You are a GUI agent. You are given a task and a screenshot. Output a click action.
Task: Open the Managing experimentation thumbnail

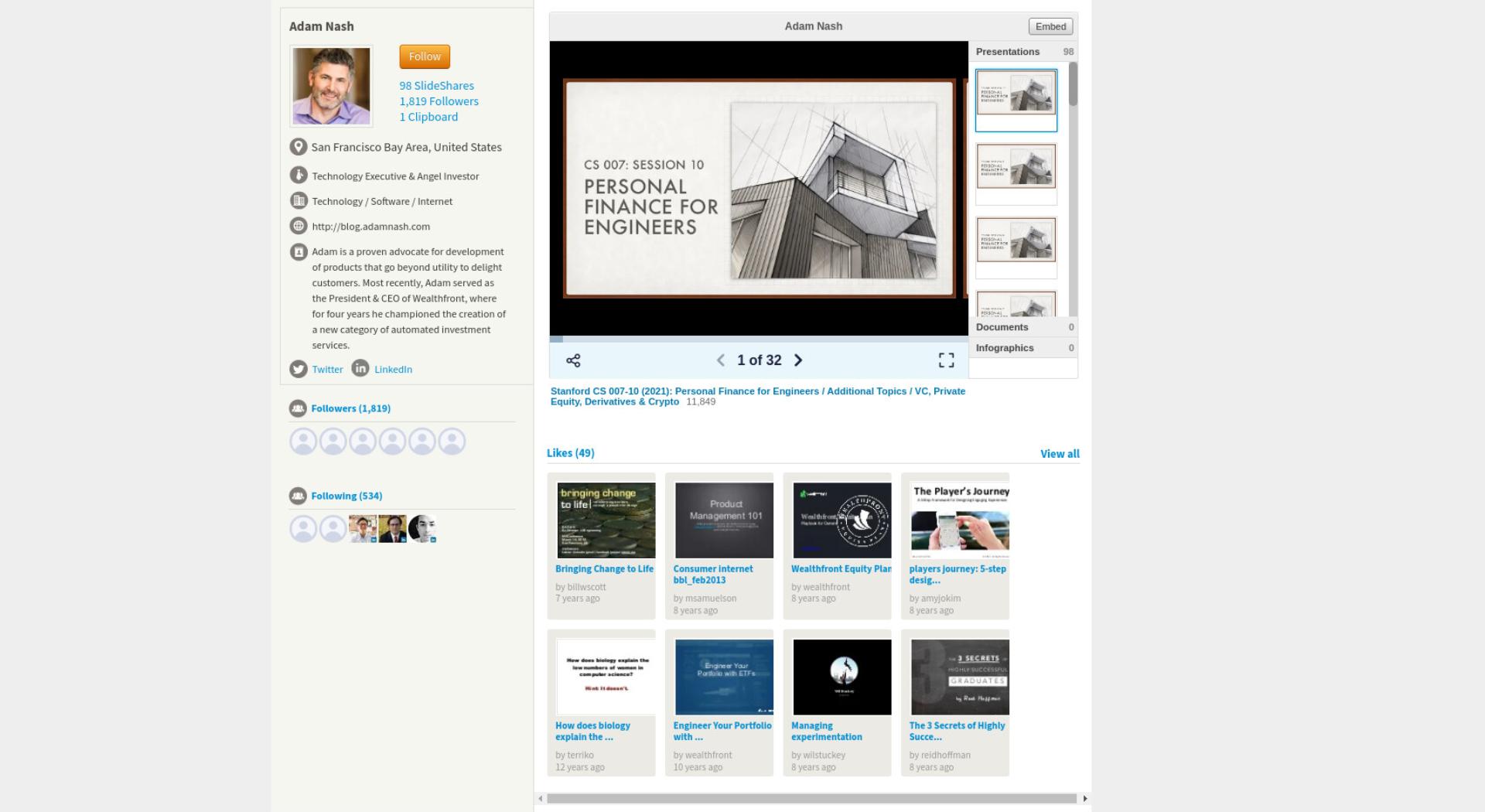(x=842, y=677)
